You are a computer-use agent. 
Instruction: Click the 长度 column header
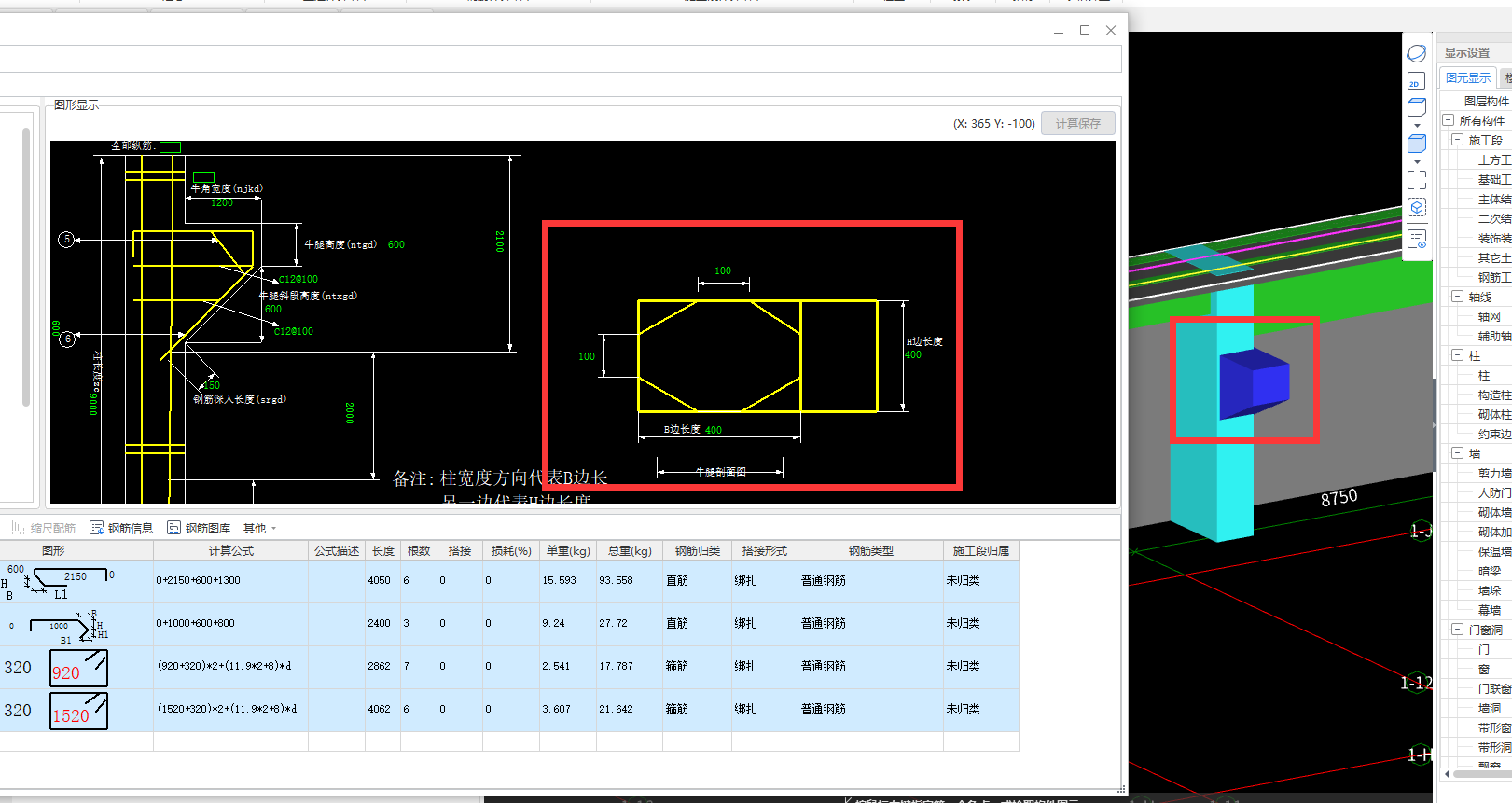click(x=383, y=551)
